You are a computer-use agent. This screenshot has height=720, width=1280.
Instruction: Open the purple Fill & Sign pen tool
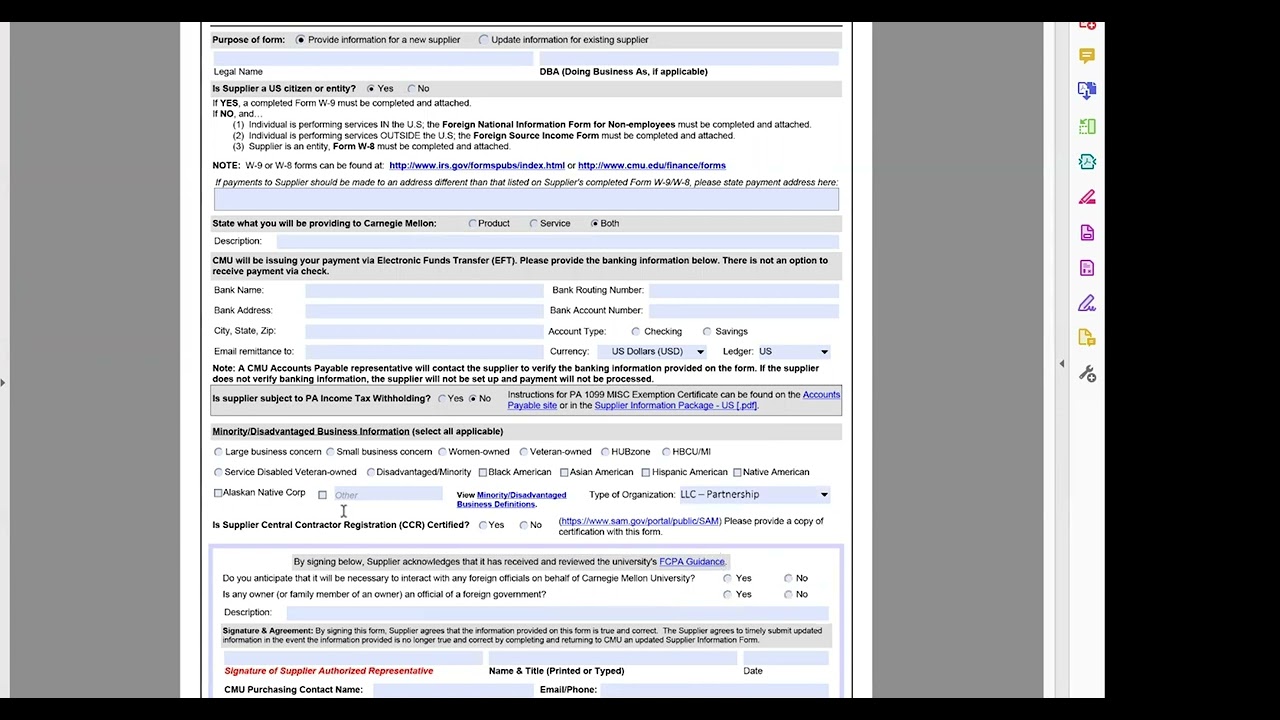tap(1087, 303)
